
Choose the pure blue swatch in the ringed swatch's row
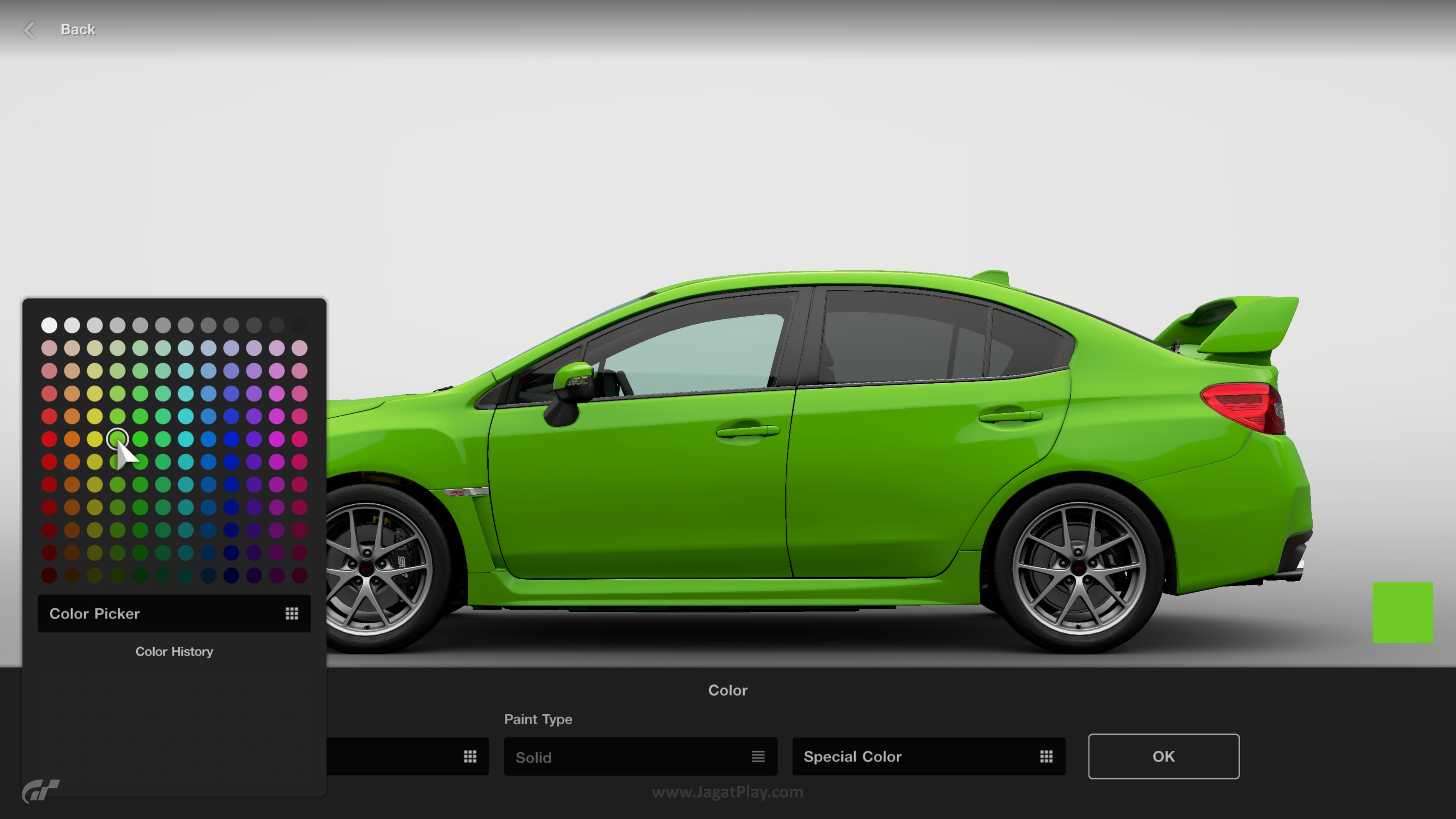pos(231,439)
